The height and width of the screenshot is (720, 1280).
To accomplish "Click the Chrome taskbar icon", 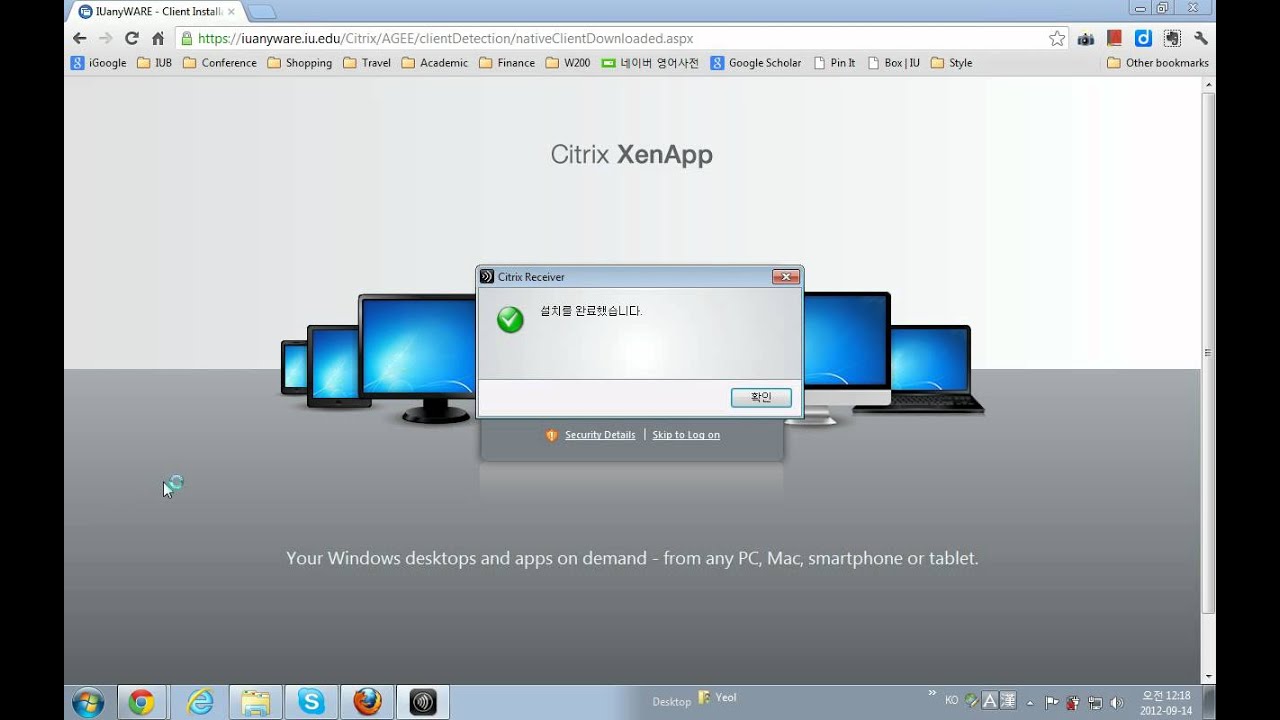I will (141, 702).
